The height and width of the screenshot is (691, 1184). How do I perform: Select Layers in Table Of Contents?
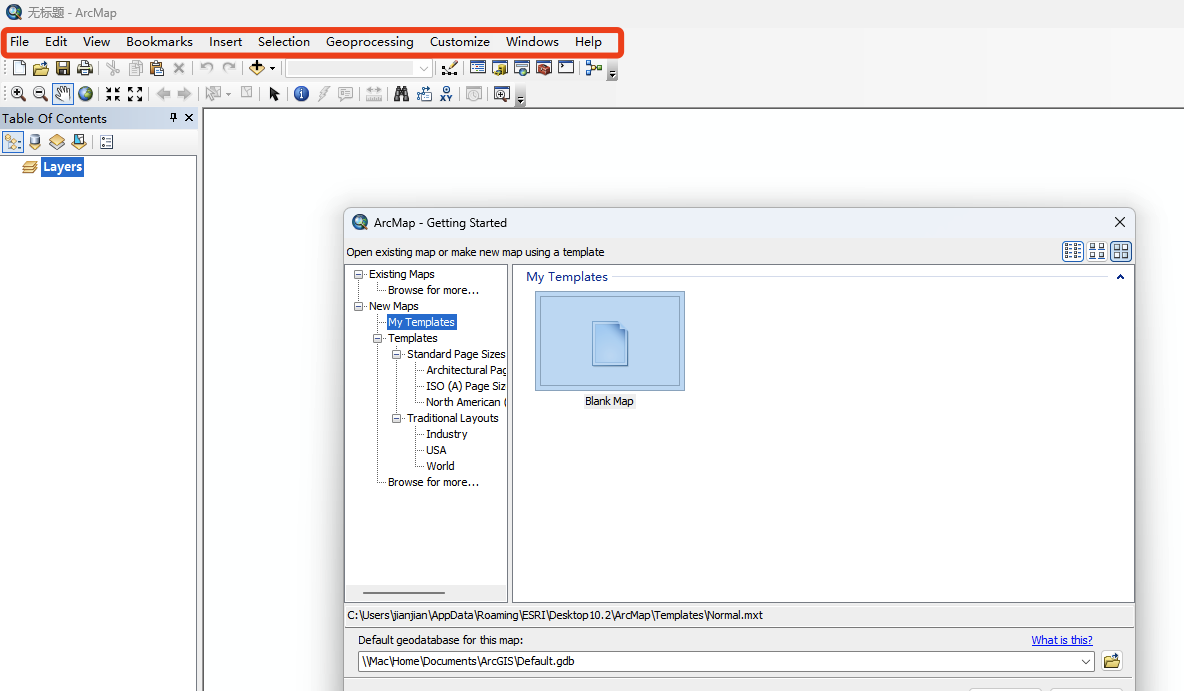point(63,167)
